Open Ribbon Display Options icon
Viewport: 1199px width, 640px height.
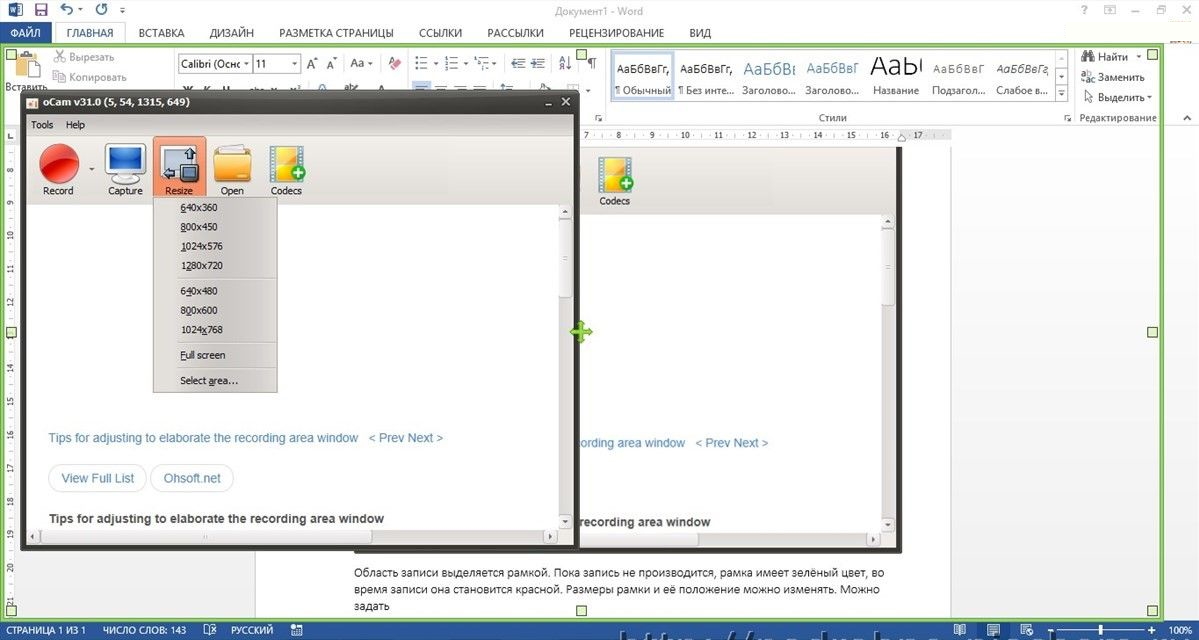(x=1110, y=10)
